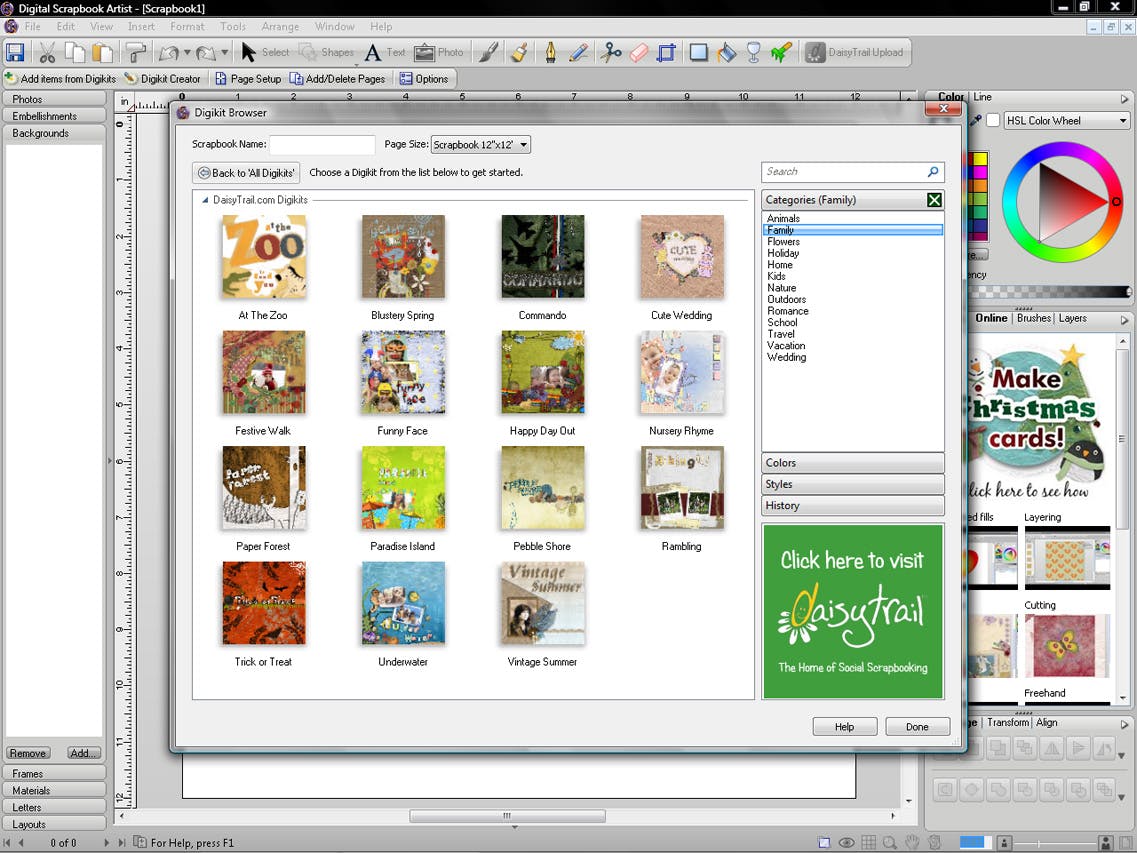Select the At The Zoo digikit thumbnail

[x=263, y=257]
